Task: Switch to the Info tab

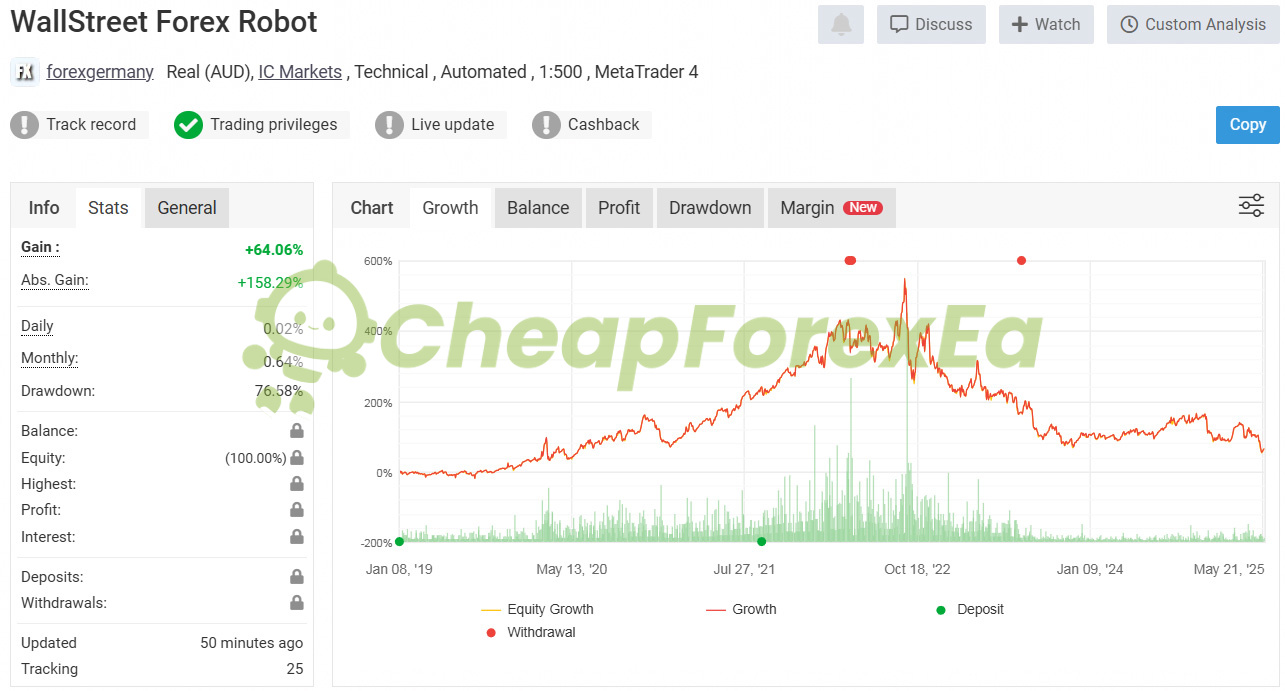Action: tap(44, 208)
